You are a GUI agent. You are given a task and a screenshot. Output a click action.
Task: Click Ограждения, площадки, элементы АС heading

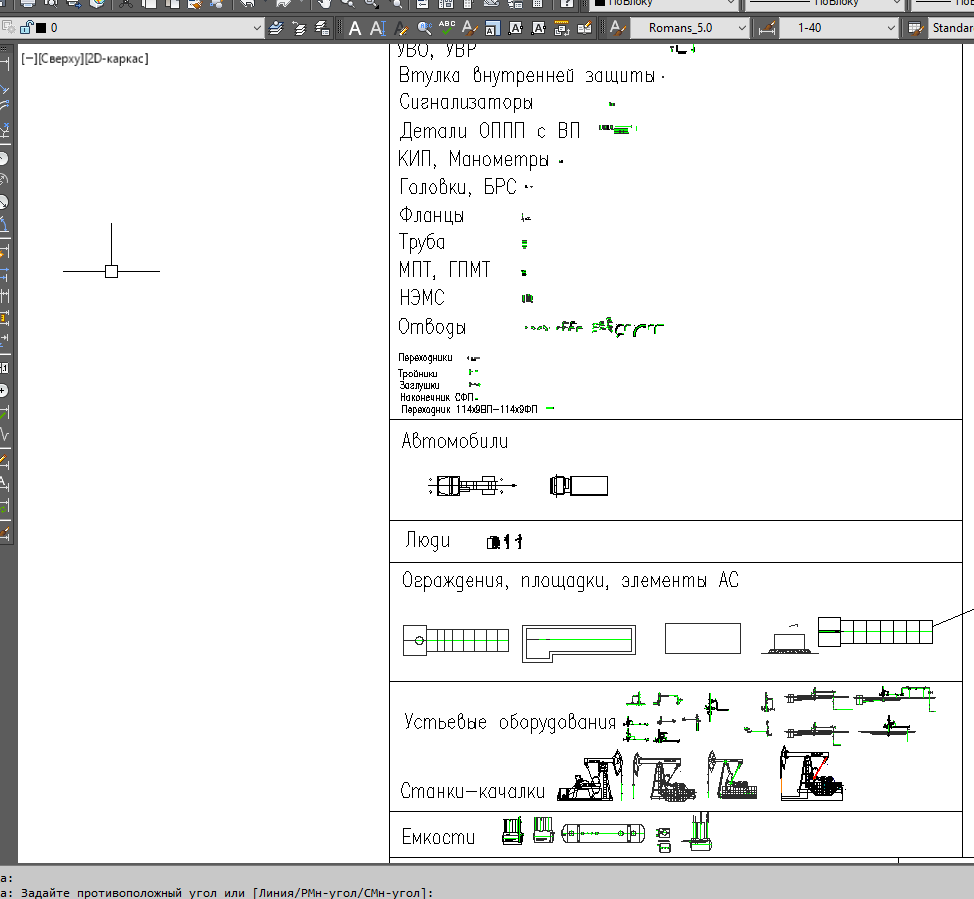coord(570,580)
